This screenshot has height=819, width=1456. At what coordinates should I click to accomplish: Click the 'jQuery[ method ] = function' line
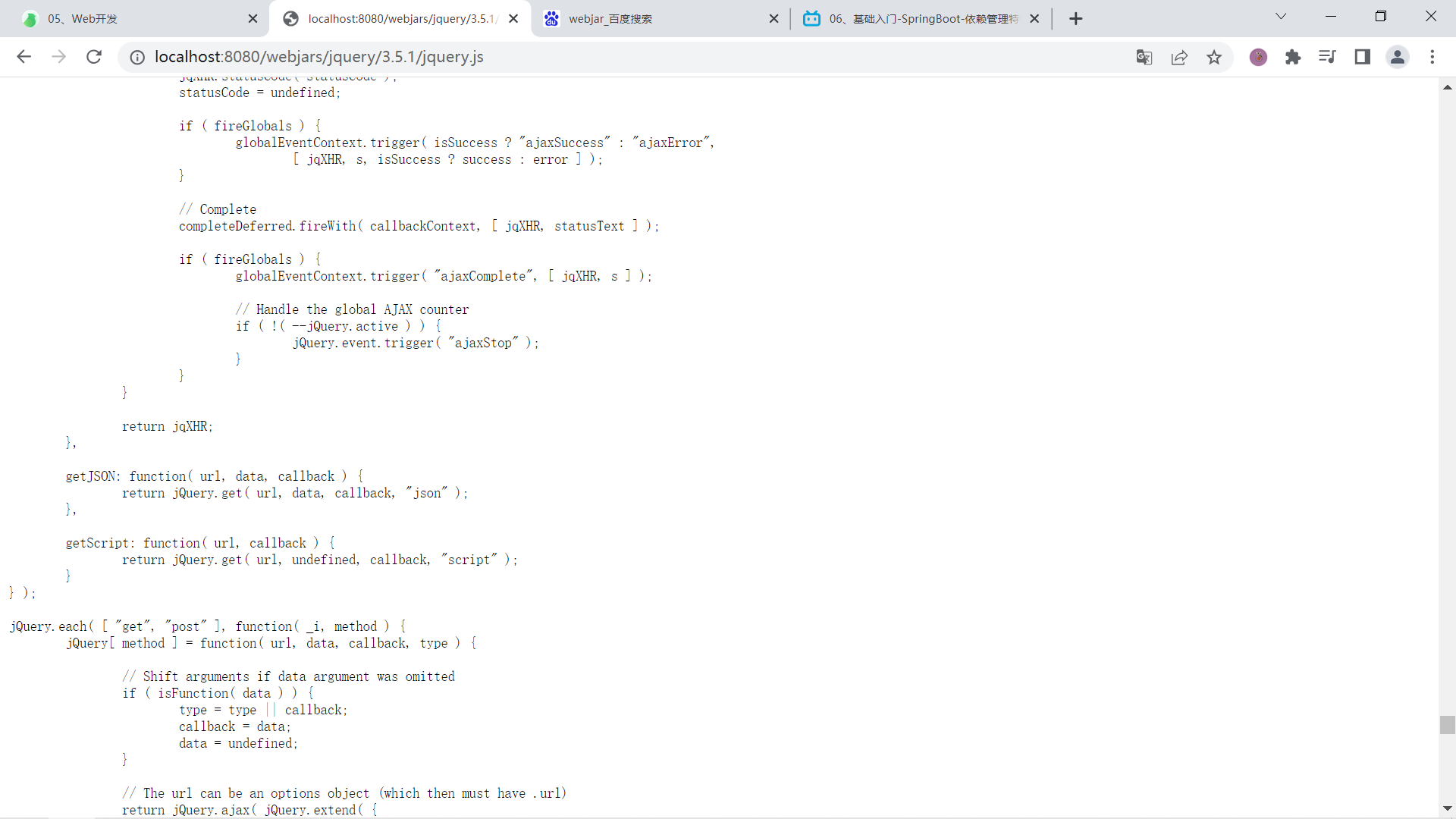coord(271,643)
